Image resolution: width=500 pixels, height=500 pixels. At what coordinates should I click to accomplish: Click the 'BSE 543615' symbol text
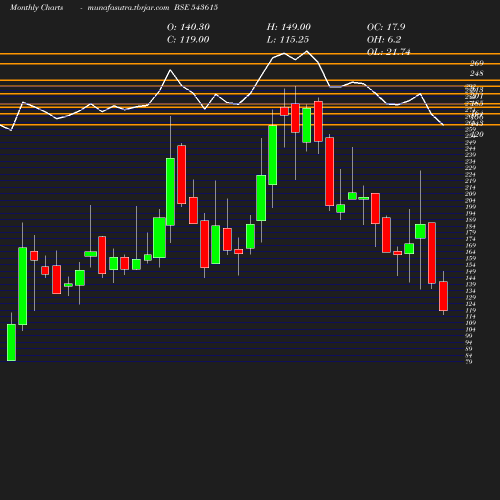(x=196, y=8)
